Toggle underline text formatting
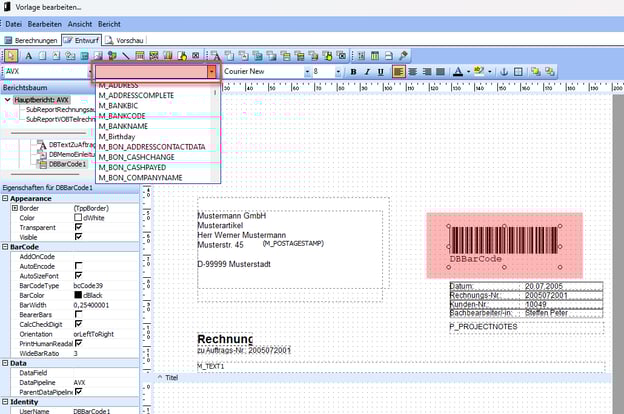 point(380,72)
